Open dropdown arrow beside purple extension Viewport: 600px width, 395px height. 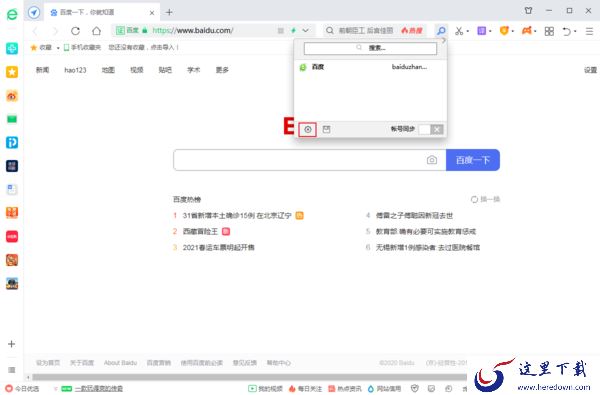coord(491,31)
